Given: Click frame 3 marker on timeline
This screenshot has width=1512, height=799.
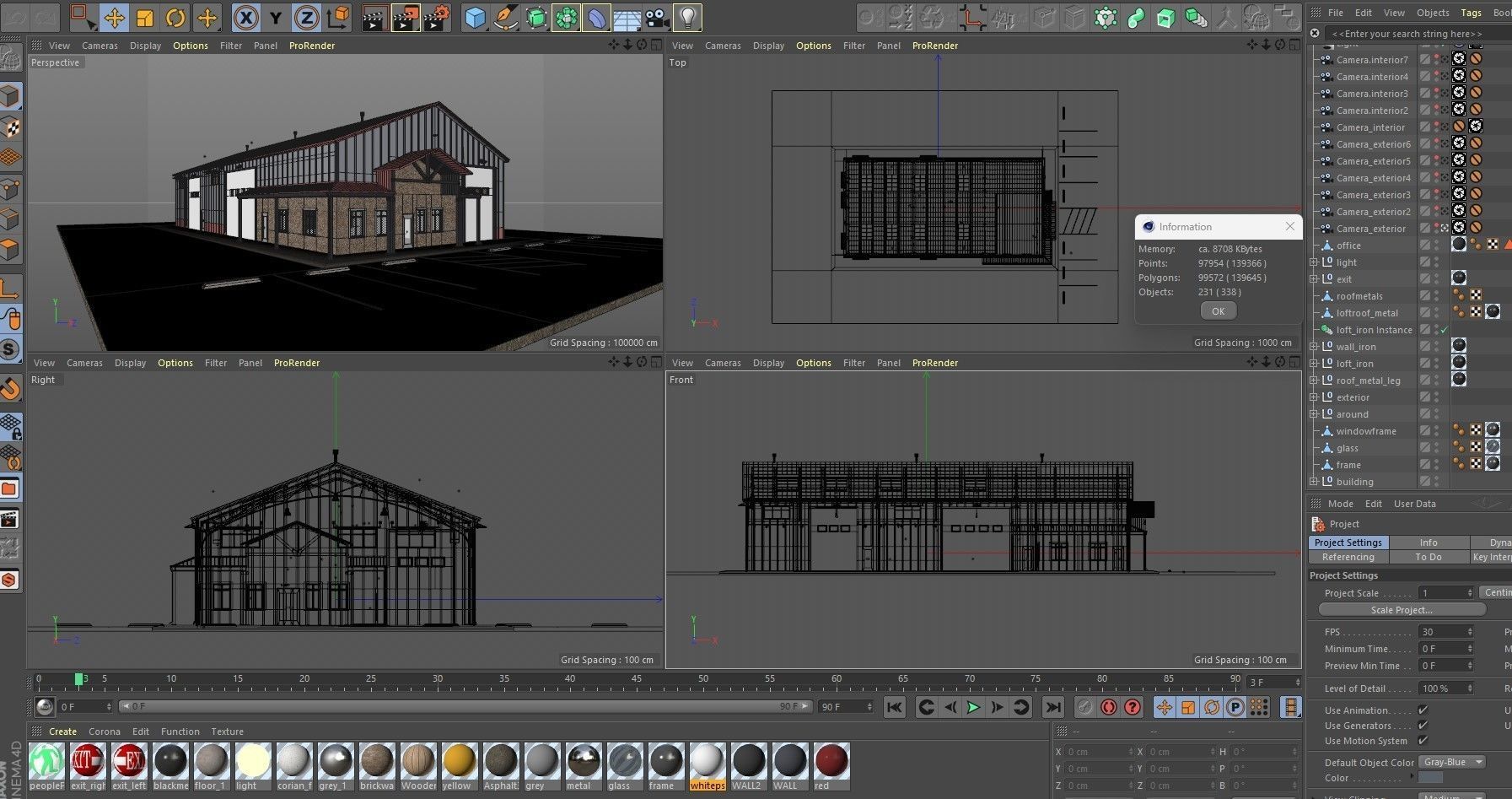Looking at the screenshot, I should coord(78,678).
